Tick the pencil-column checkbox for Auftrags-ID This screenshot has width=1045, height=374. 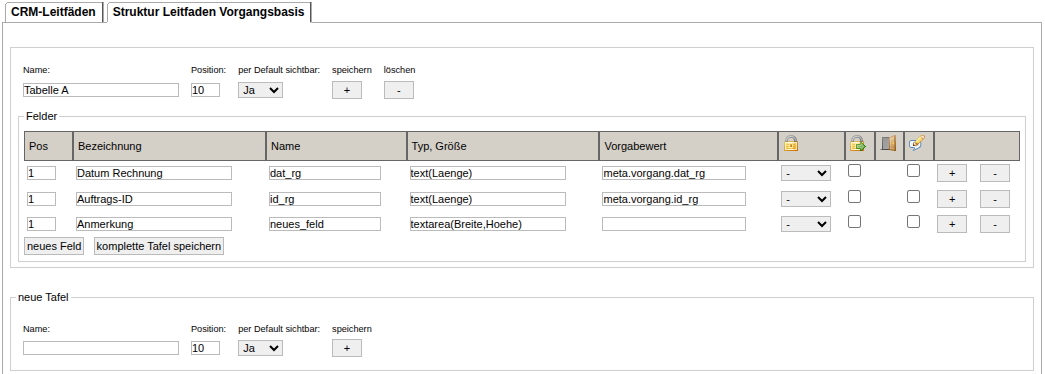click(x=914, y=196)
